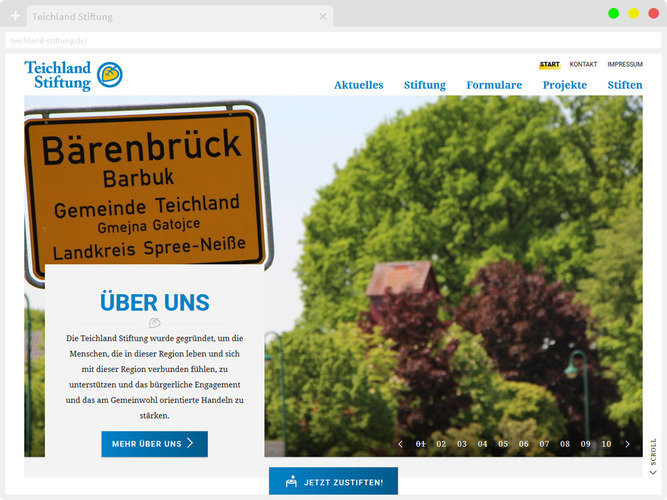Open a new browser tab with plus icon

tap(15, 16)
